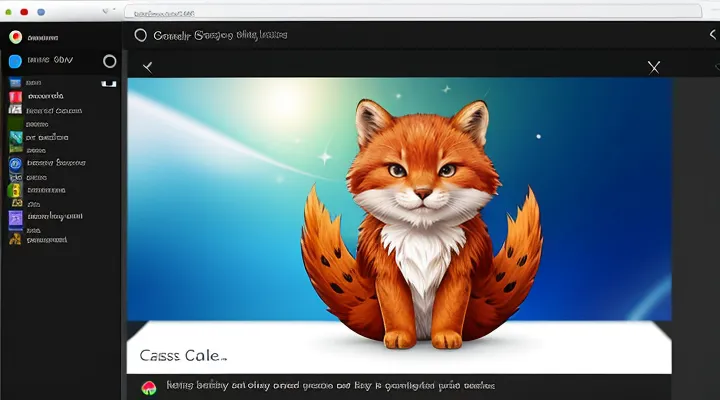Select the blue round icon mid-sidebar
This screenshot has height=400, width=720.
click(15, 163)
